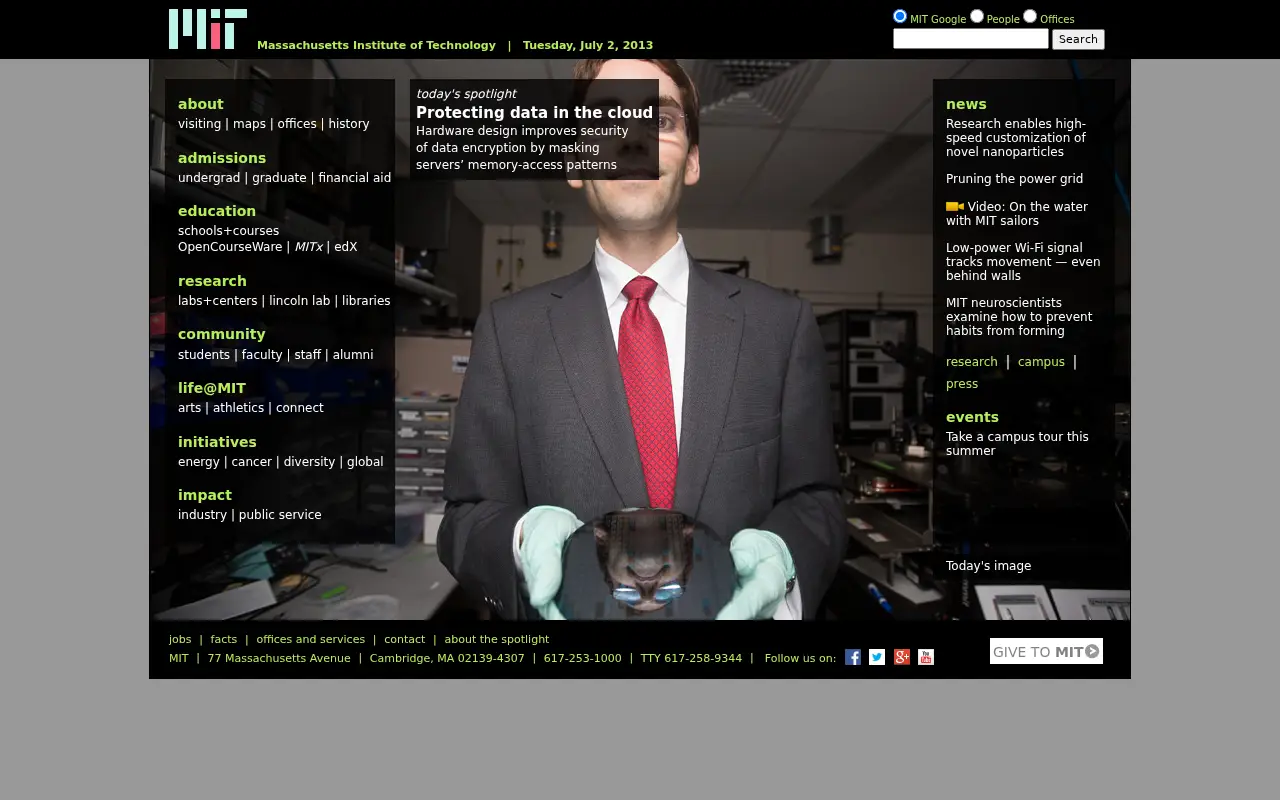
Task: Open the community section heading
Action: pos(222,334)
